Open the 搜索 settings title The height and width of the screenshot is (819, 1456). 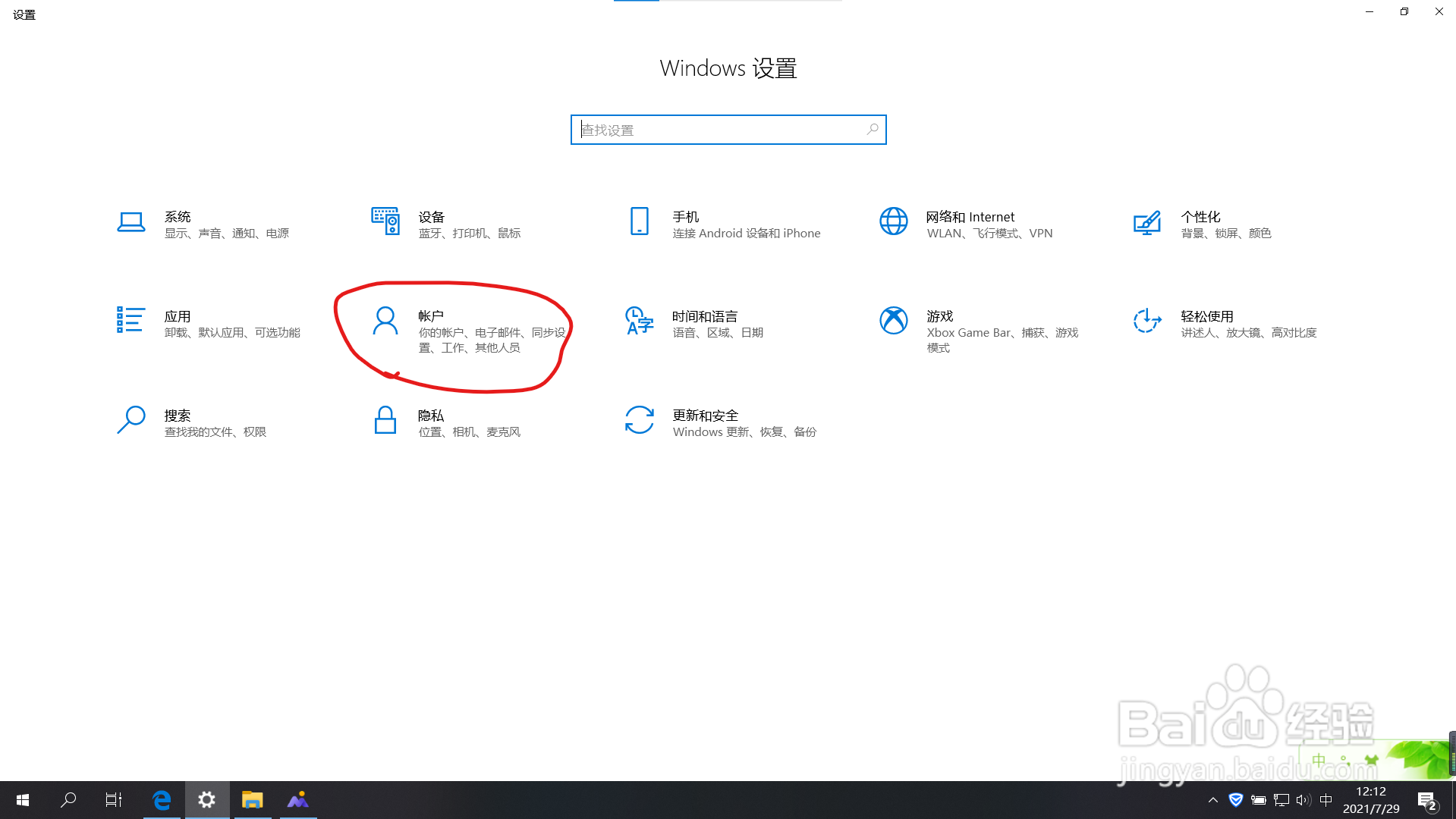(x=178, y=416)
